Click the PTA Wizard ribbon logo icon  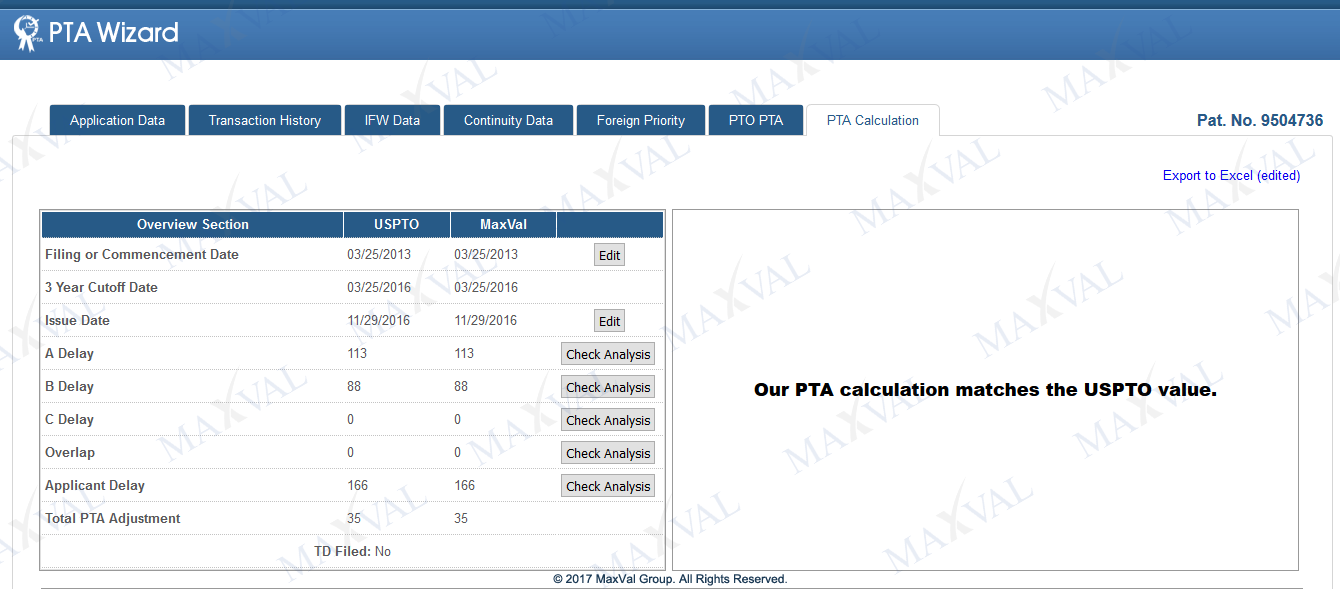coord(27,33)
